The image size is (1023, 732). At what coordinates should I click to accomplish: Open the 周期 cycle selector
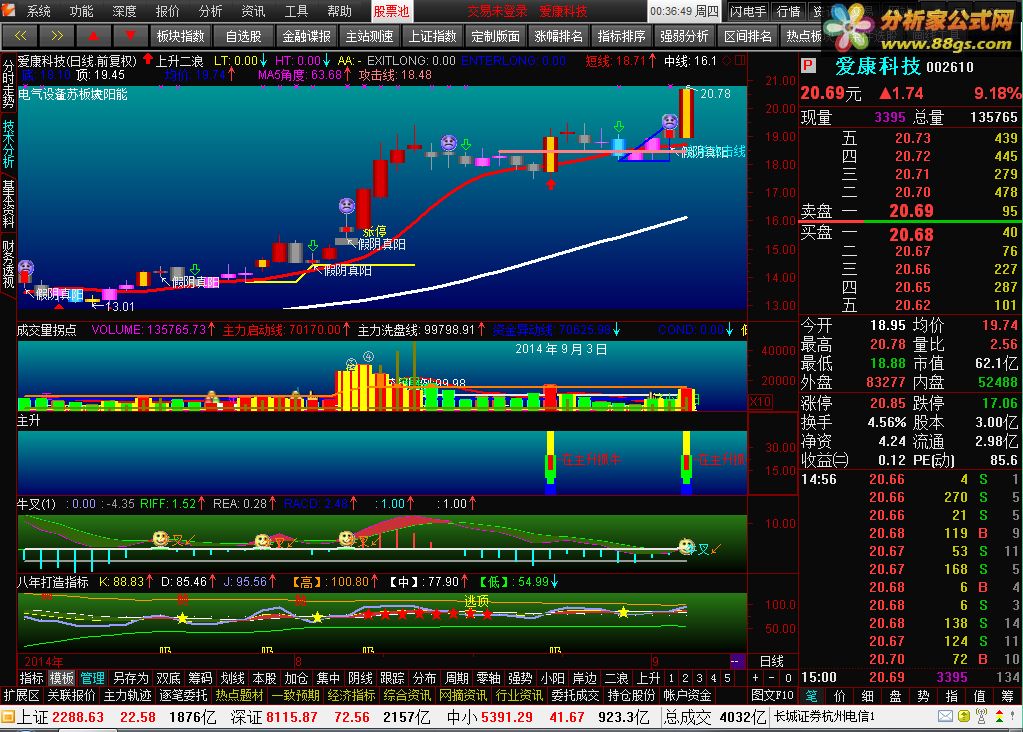(457, 678)
